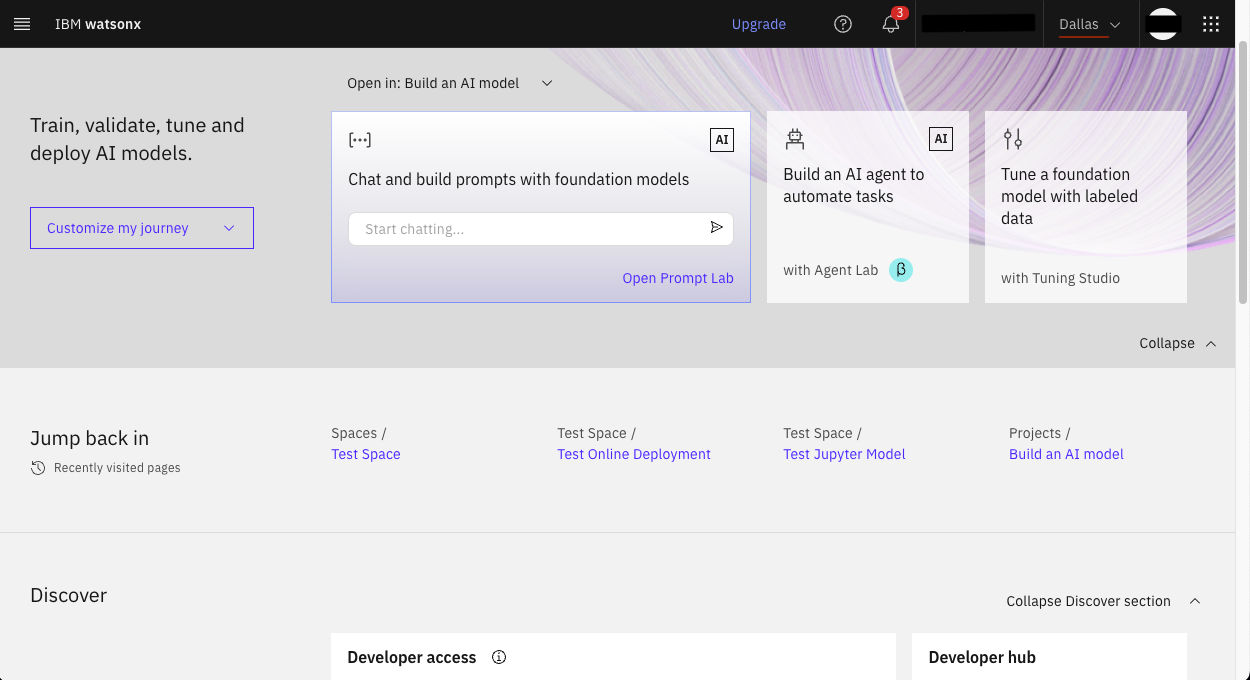1250x680 pixels.
Task: Open the 'Open in: Build an AI model' dropdown
Action: (x=450, y=83)
